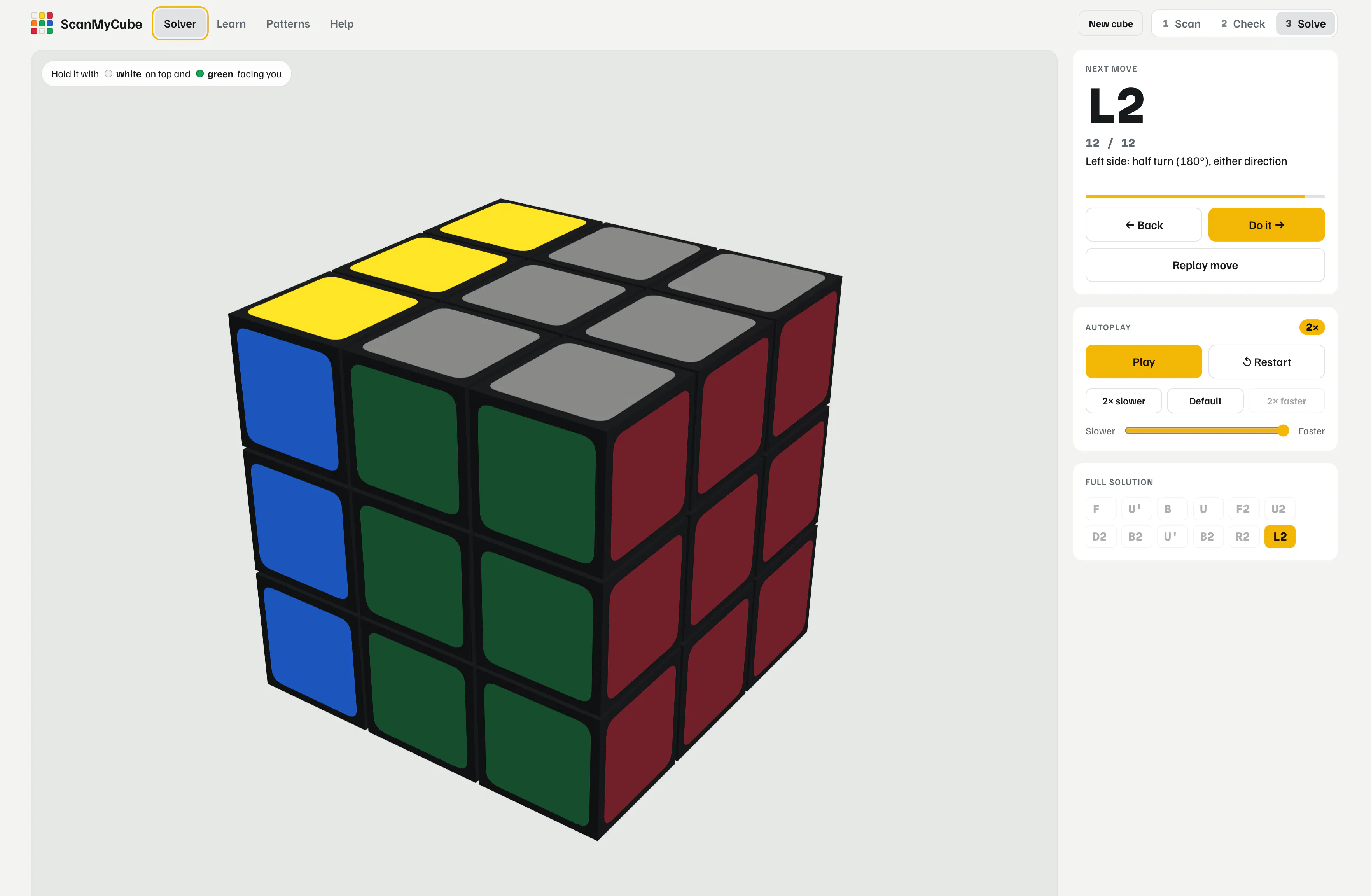Jump to the U move chip after B

tap(1208, 509)
